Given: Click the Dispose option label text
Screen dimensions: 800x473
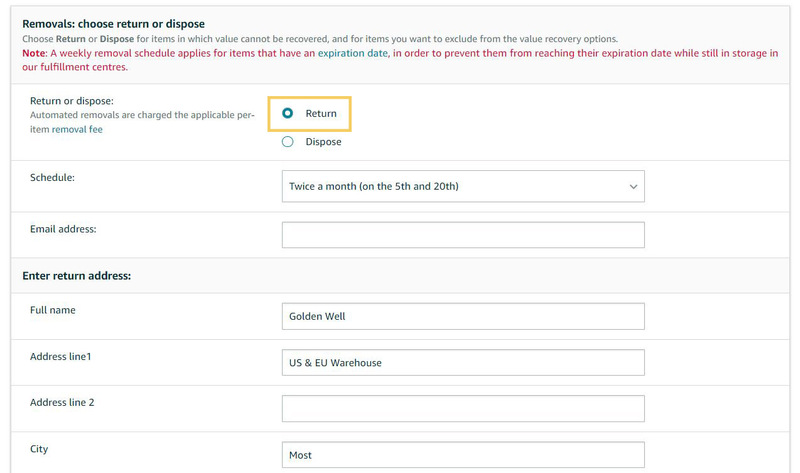Looking at the screenshot, I should point(323,142).
